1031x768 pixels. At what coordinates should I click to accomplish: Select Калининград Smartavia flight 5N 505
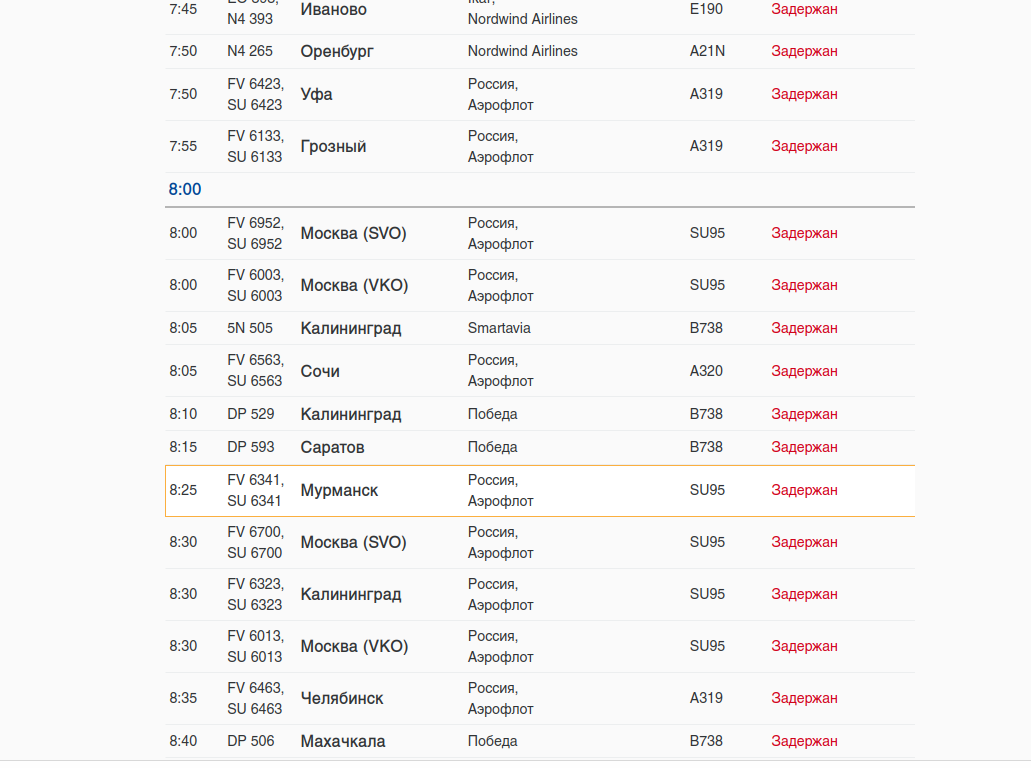click(540, 328)
